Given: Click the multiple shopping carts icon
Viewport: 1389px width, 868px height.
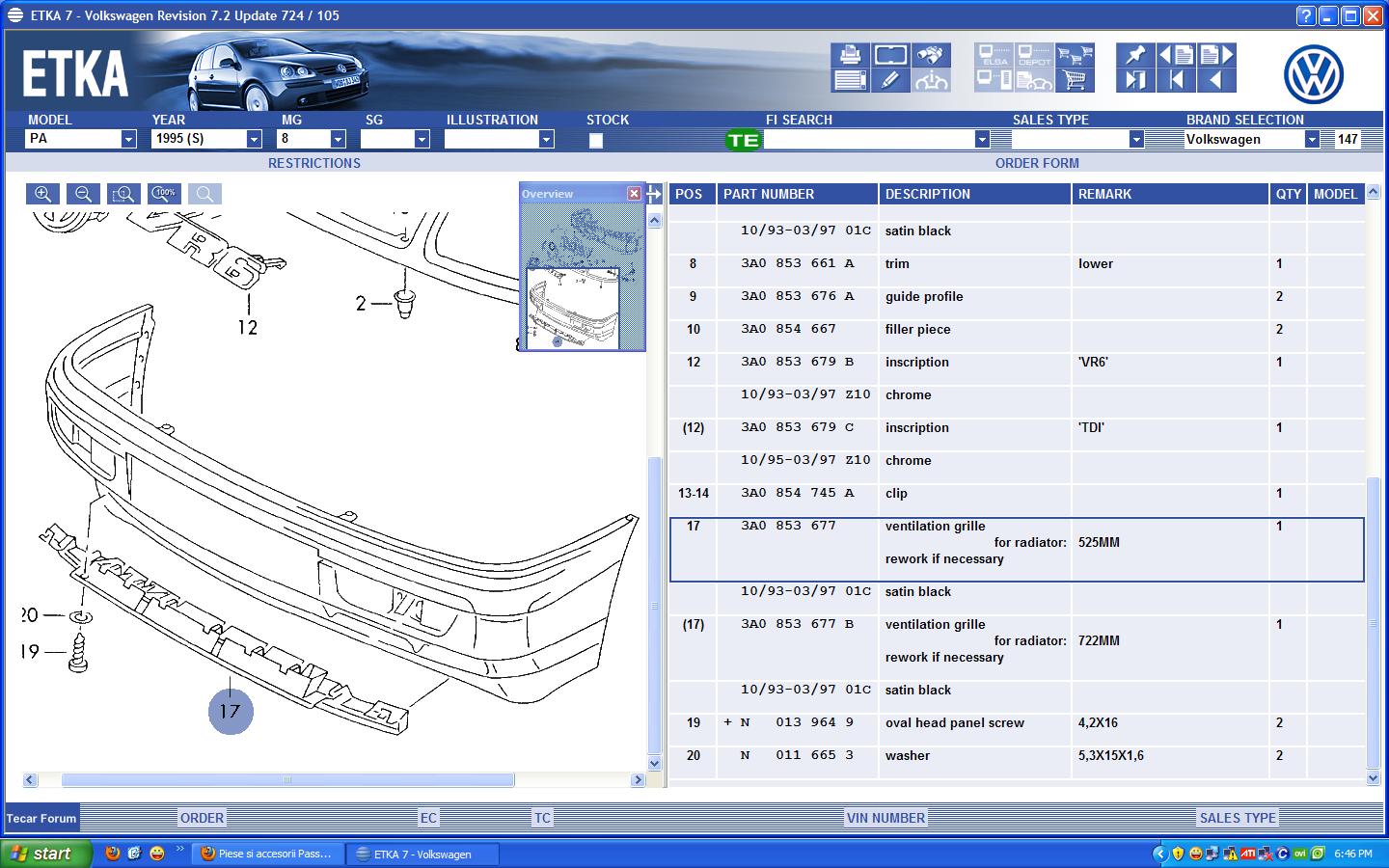Looking at the screenshot, I should tap(1076, 55).
